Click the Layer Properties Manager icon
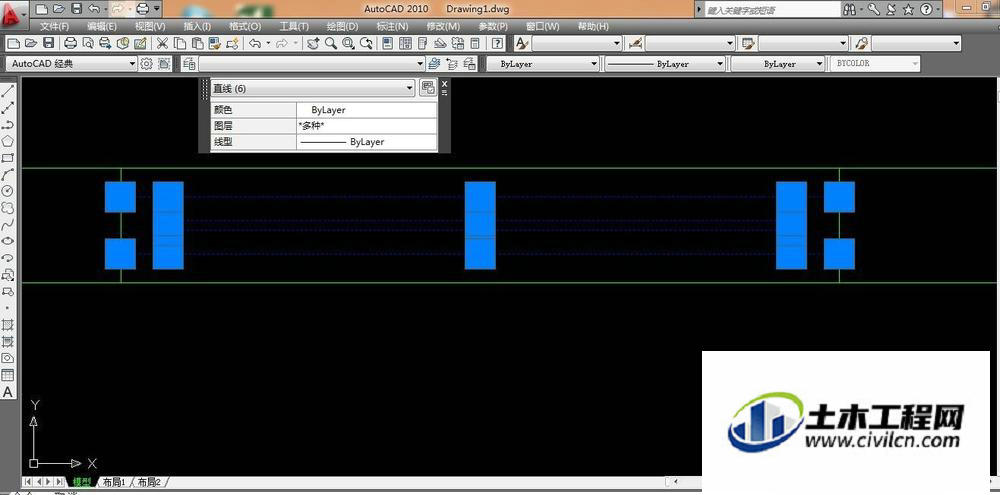 click(x=189, y=64)
